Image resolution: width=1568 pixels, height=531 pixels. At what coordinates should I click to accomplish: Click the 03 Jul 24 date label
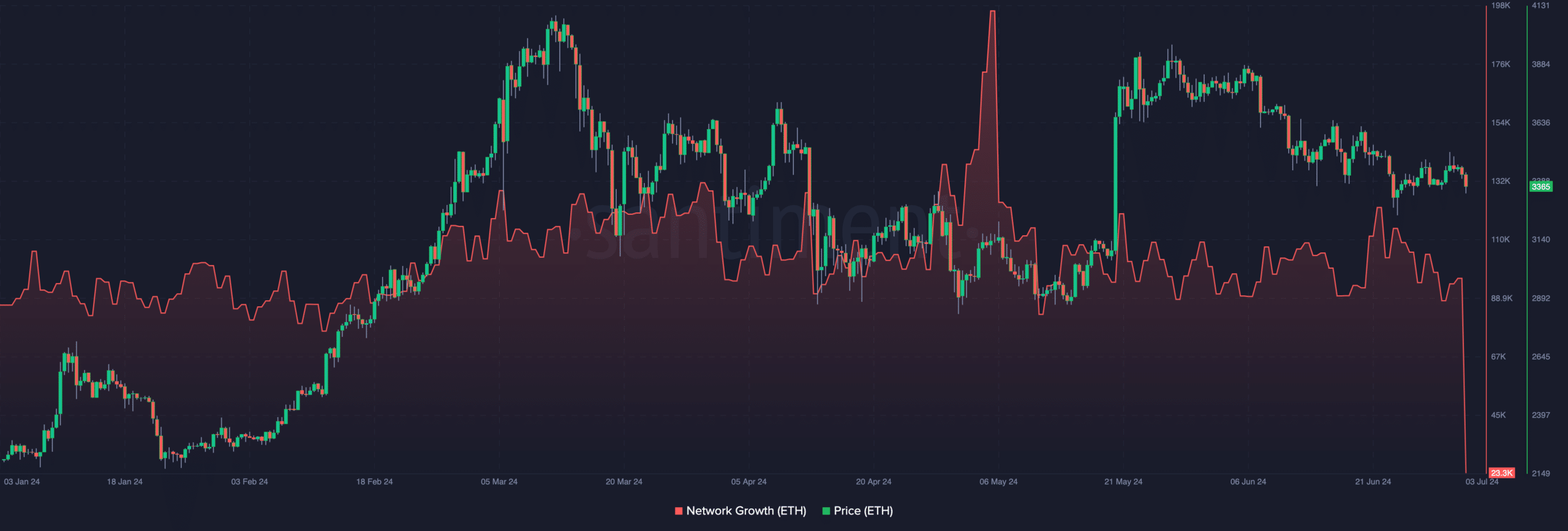(x=1482, y=481)
